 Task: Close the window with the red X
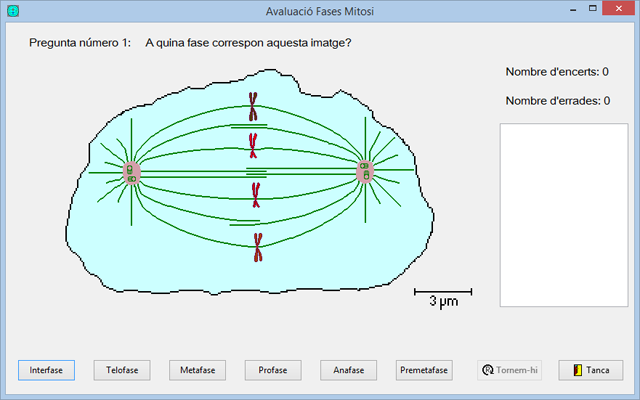[x=619, y=9]
